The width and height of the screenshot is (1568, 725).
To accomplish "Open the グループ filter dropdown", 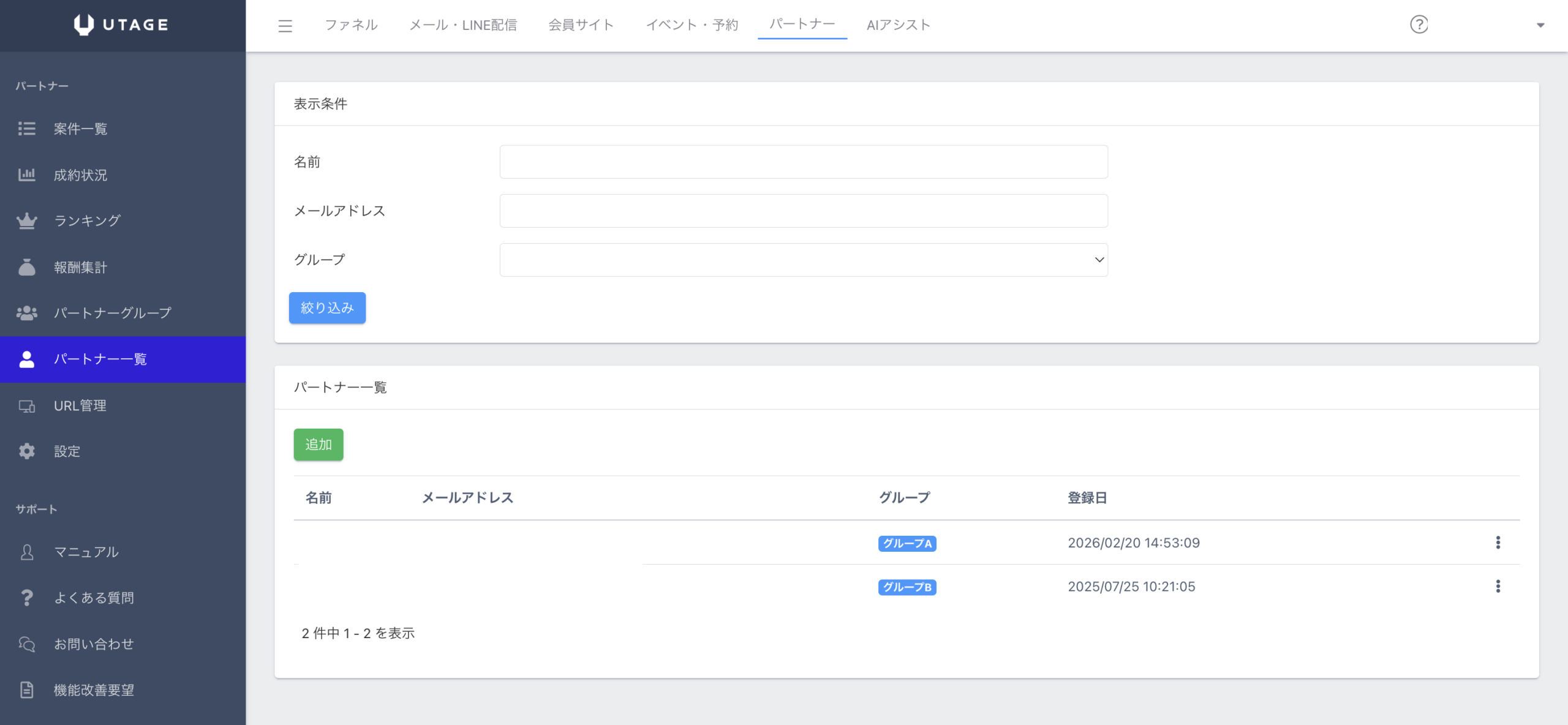I will click(803, 260).
